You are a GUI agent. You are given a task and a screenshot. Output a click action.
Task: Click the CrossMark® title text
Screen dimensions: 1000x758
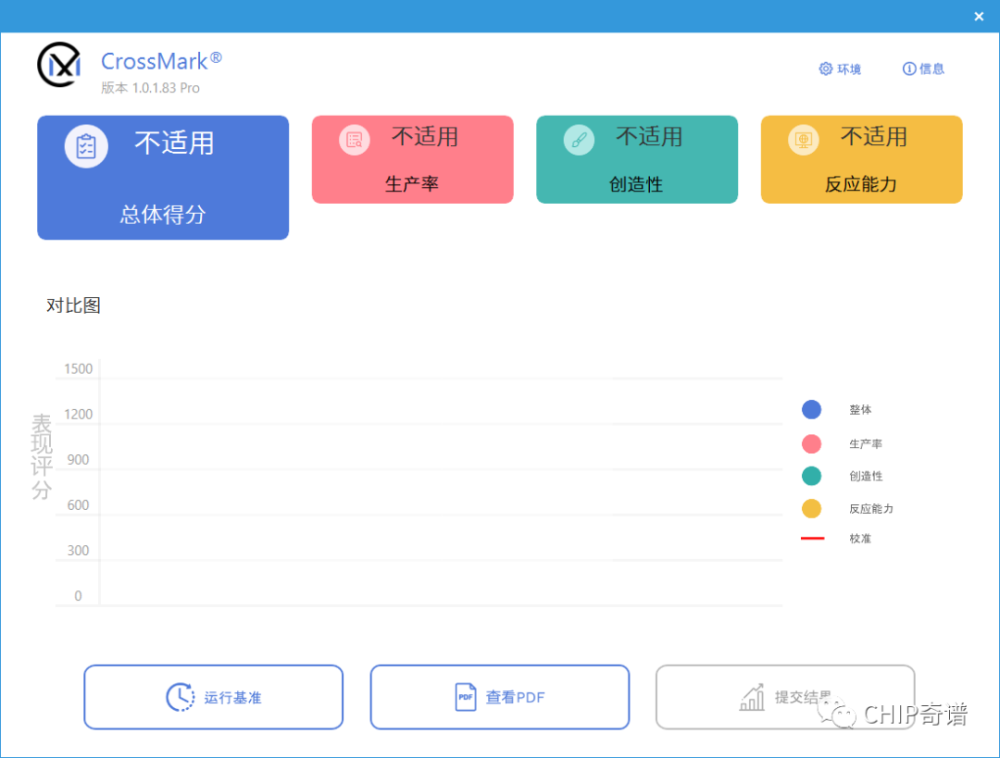pos(161,61)
